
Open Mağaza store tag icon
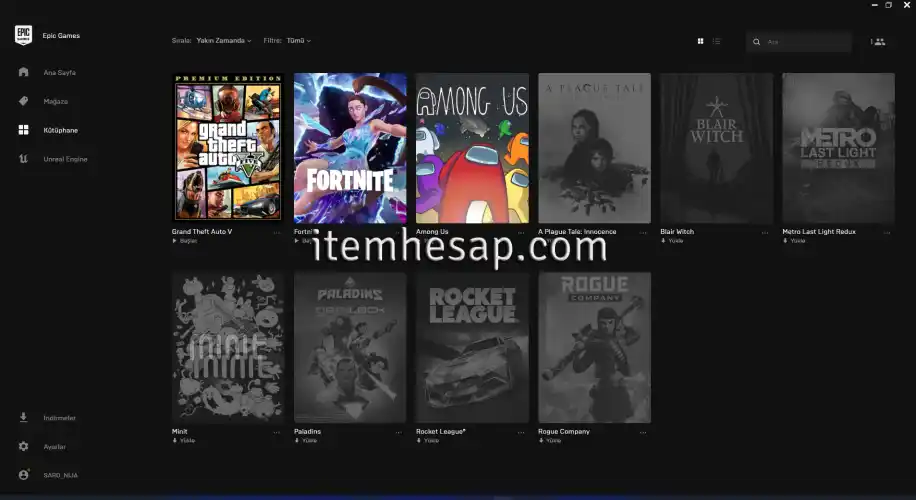pyautogui.click(x=23, y=101)
